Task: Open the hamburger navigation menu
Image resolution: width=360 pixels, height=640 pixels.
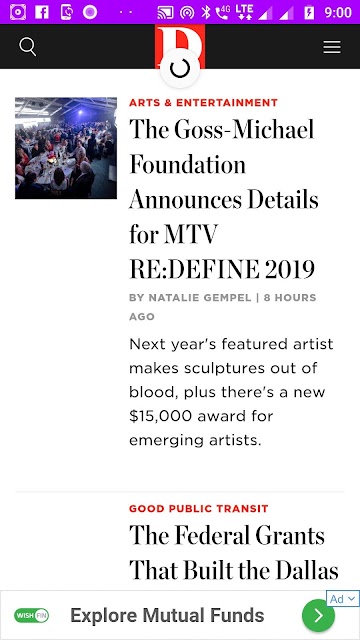Action: pyautogui.click(x=332, y=47)
